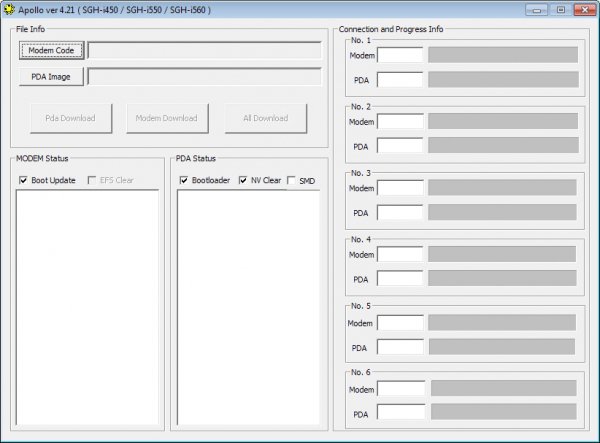Click the Pda Download button

pyautogui.click(x=71, y=118)
